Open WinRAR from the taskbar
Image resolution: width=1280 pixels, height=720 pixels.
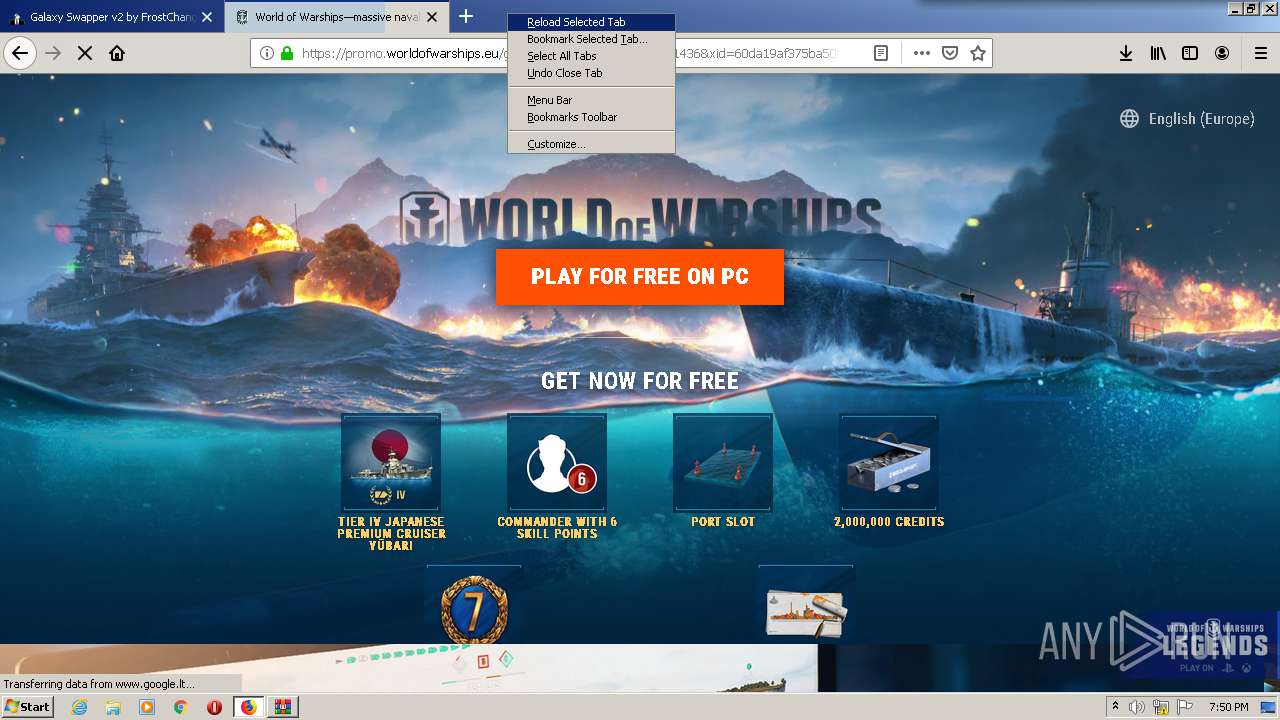(x=282, y=706)
